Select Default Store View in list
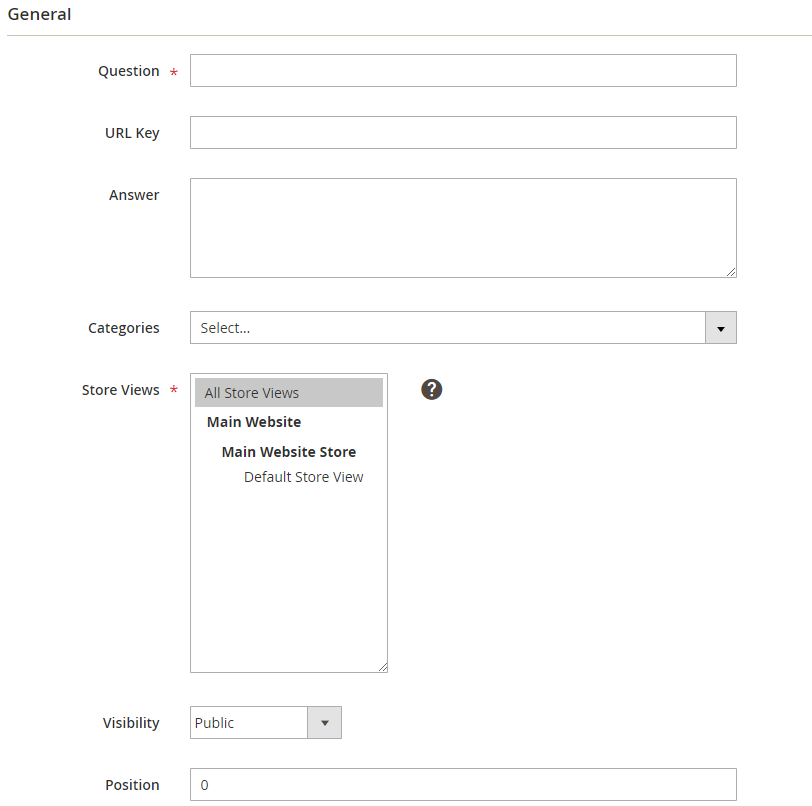 (x=303, y=477)
